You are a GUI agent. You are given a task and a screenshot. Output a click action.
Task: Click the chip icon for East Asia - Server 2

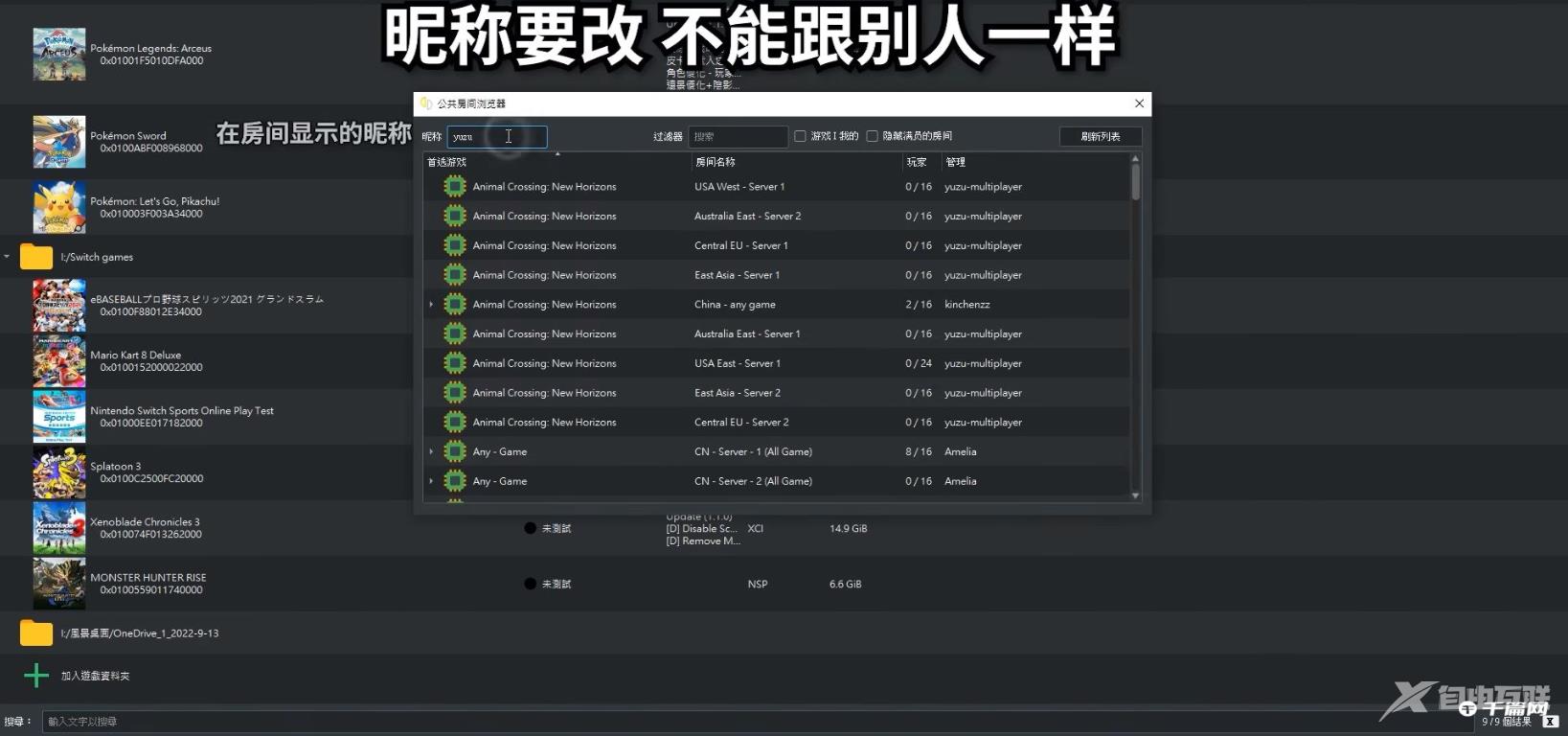[x=455, y=393]
